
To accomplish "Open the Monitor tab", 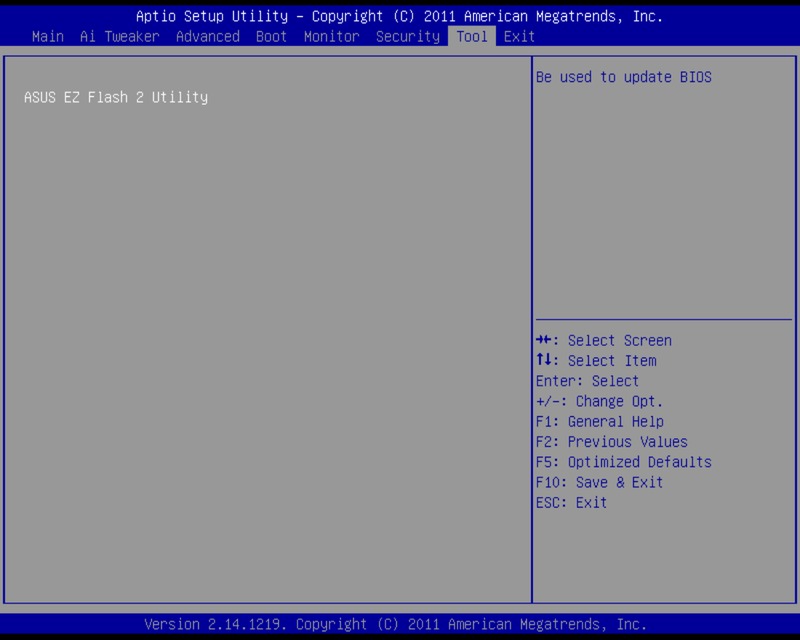I will pos(331,37).
